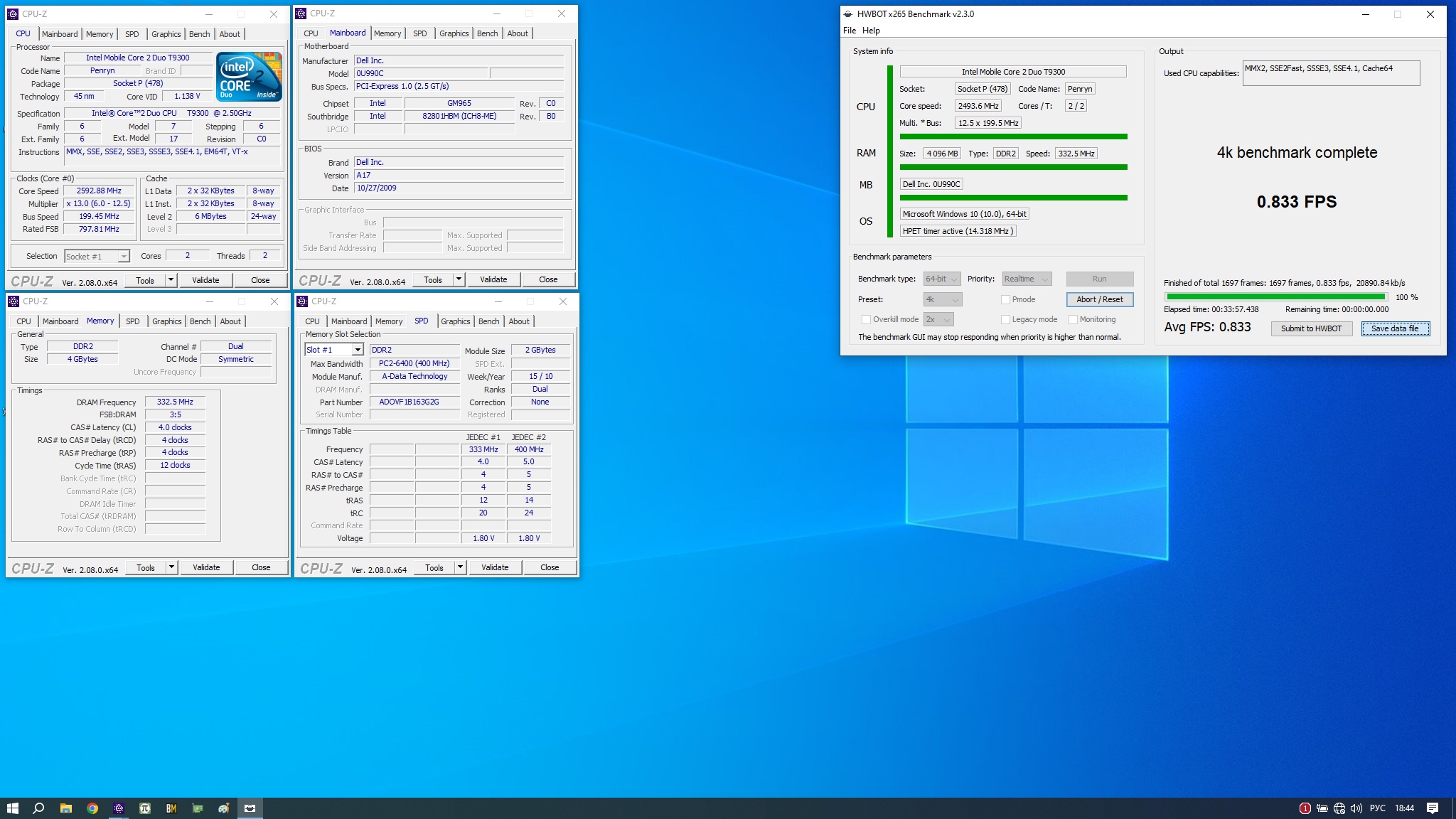
Task: Open the HWBOT Help menu
Action: (871, 31)
